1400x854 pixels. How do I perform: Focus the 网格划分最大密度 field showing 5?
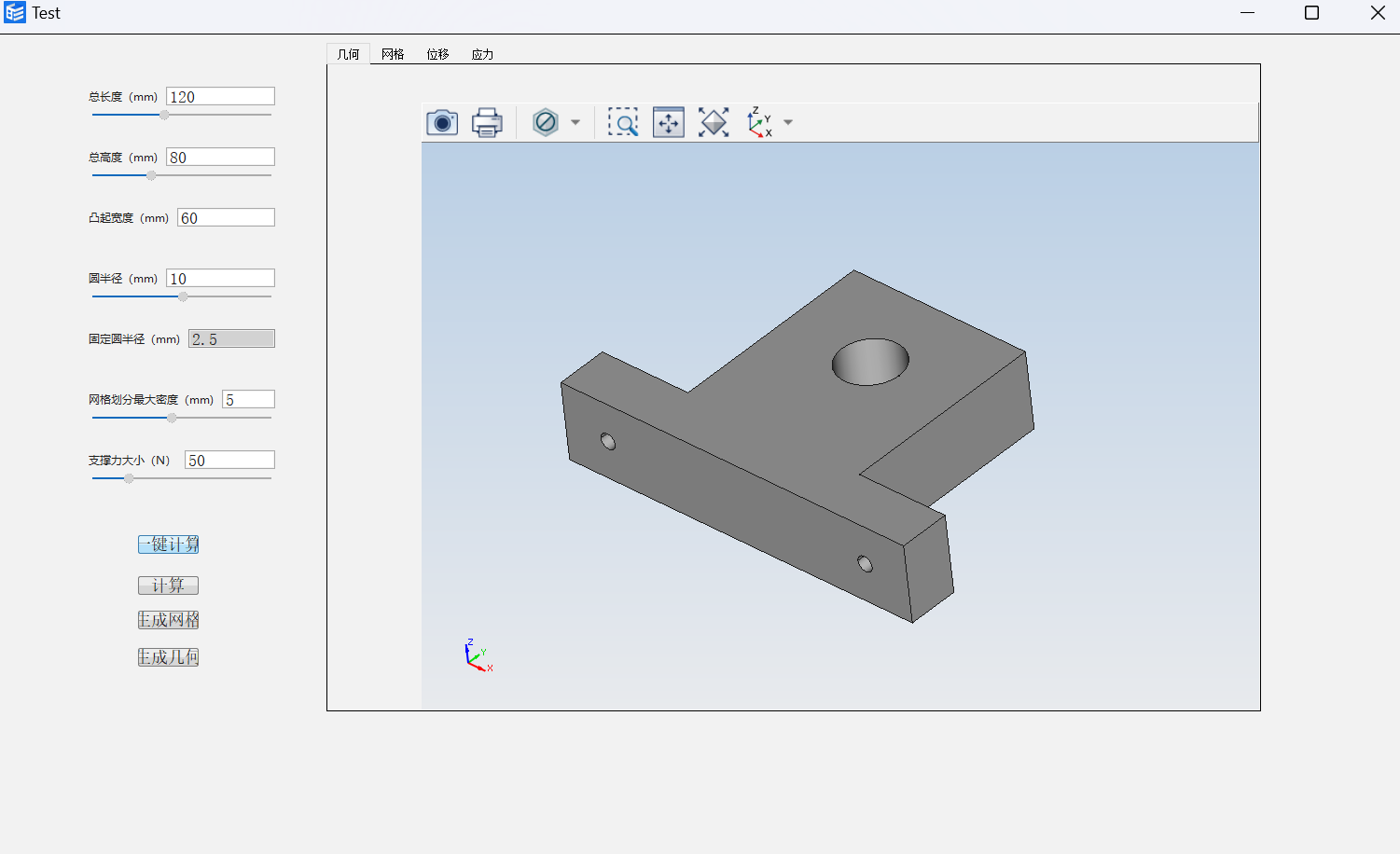pyautogui.click(x=248, y=399)
